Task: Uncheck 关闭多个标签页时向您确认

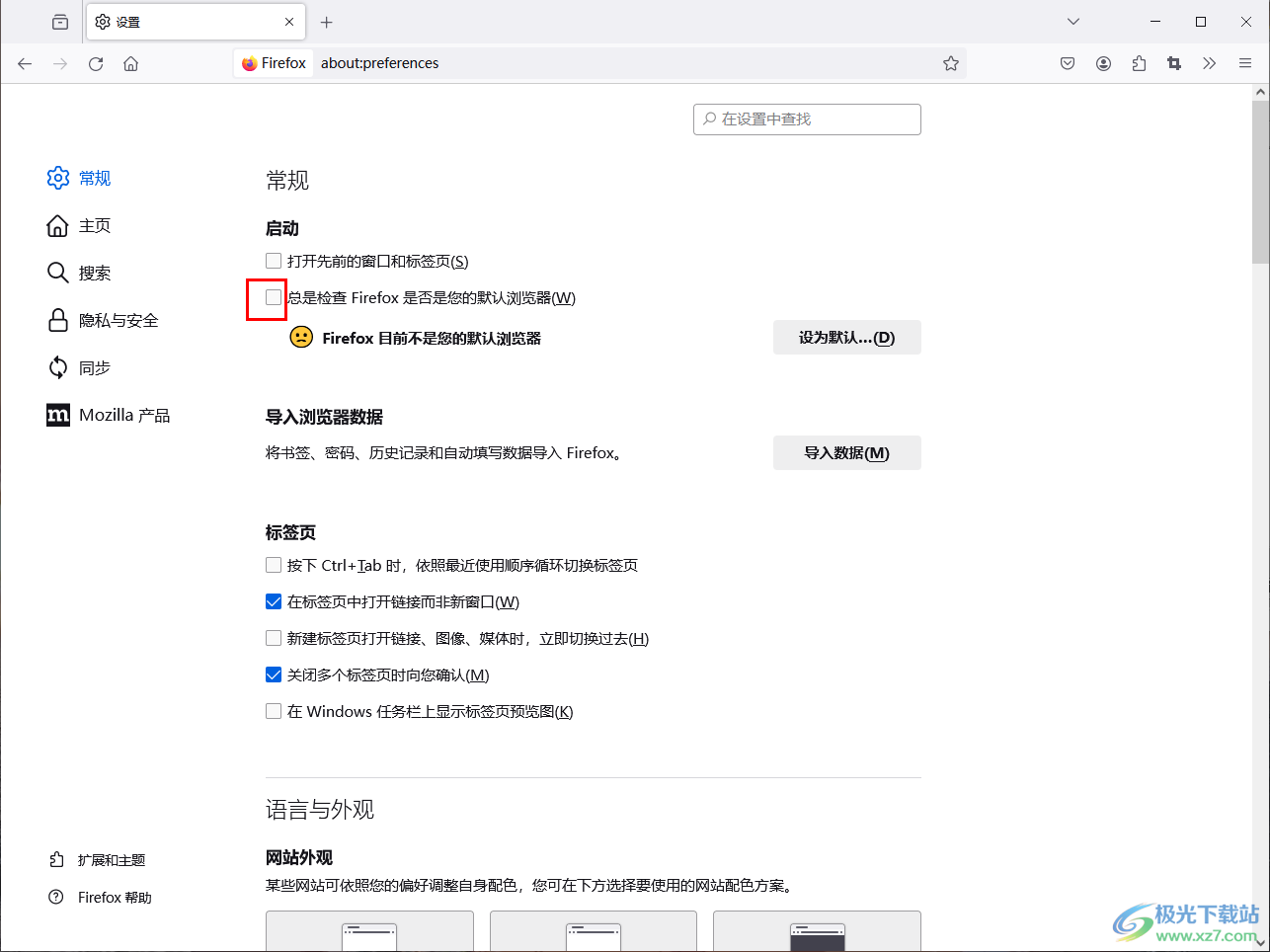Action: tap(274, 674)
